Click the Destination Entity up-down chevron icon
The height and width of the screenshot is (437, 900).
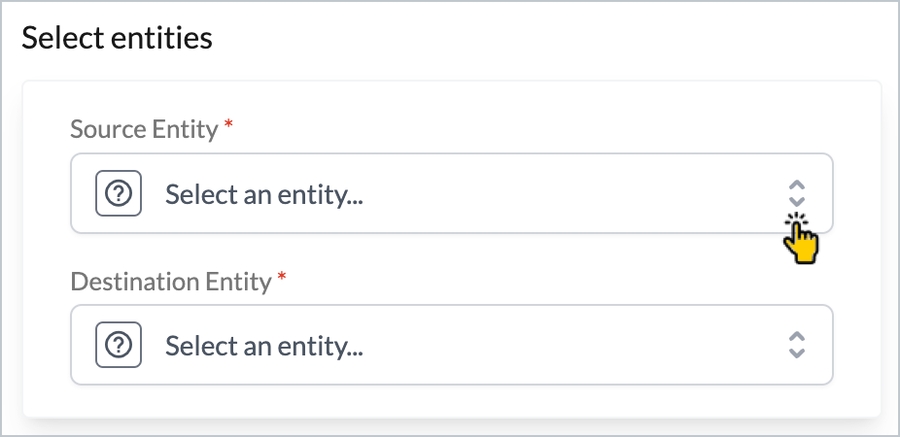796,345
